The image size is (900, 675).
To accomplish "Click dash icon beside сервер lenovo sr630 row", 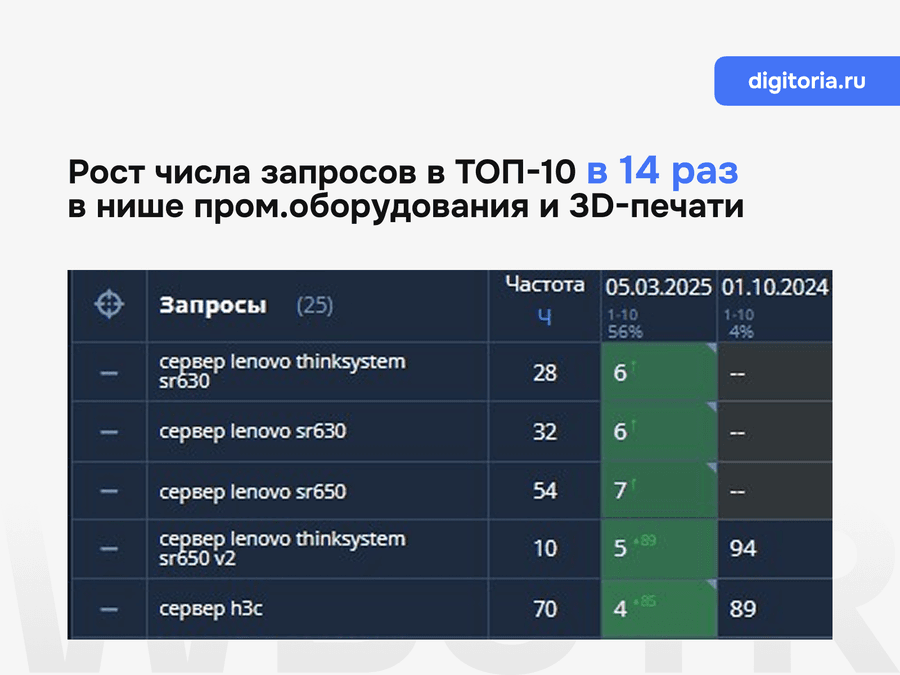I will click(x=110, y=432).
